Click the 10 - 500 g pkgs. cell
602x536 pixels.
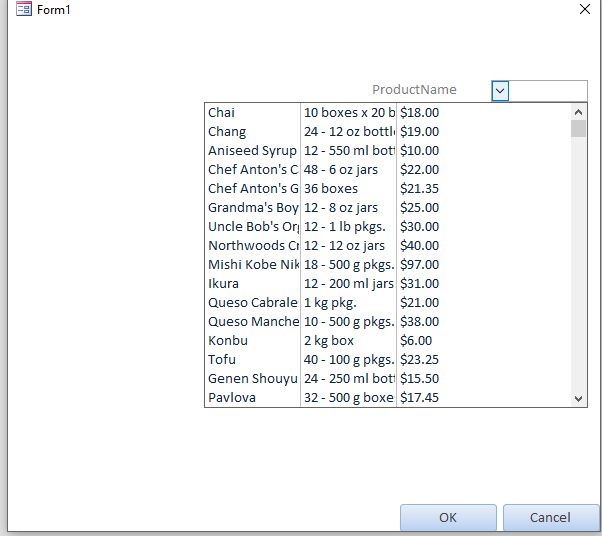click(x=349, y=322)
